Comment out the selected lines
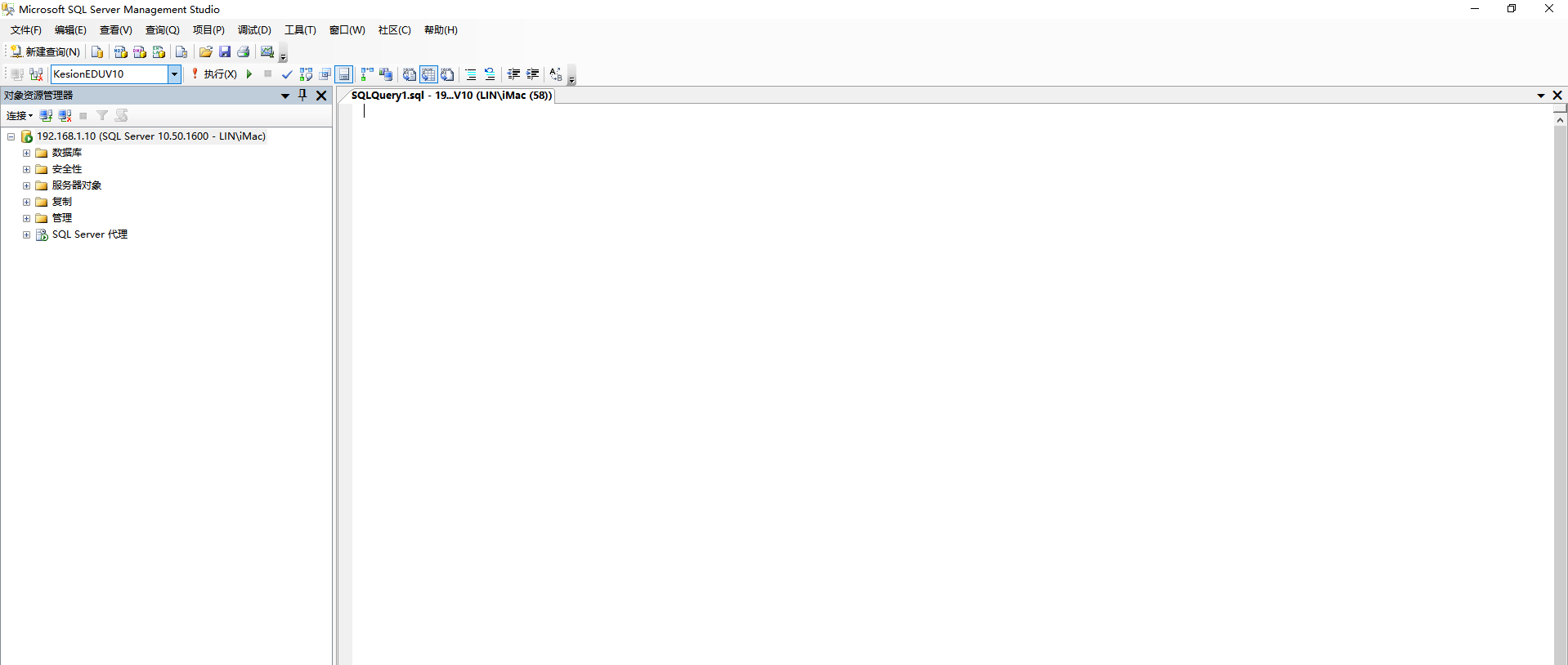The image size is (1568, 665). [x=471, y=74]
